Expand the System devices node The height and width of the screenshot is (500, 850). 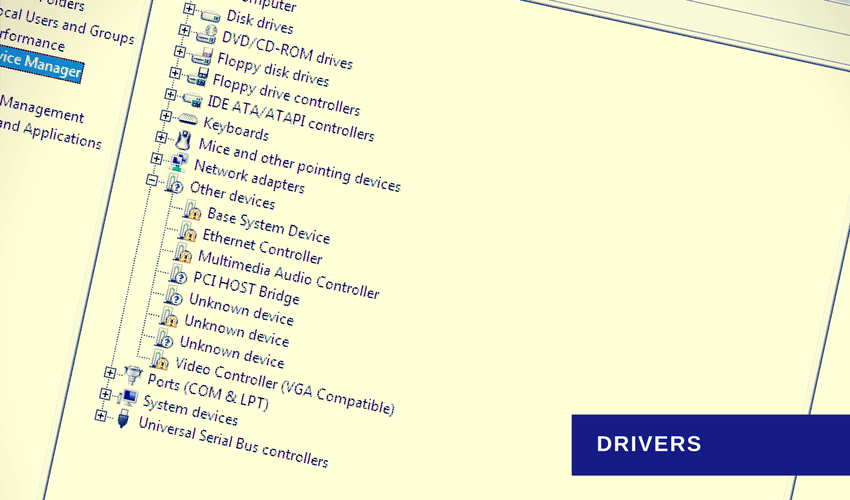(104, 394)
